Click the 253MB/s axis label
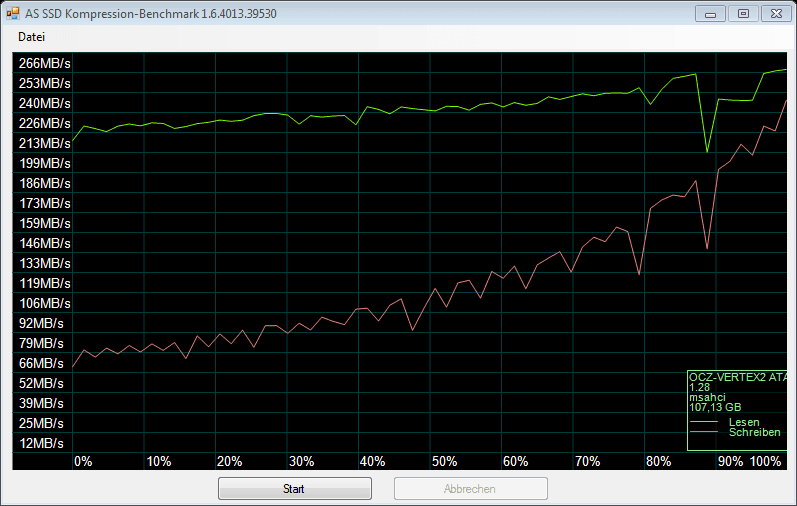Image resolution: width=797 pixels, height=506 pixels. coord(45,83)
